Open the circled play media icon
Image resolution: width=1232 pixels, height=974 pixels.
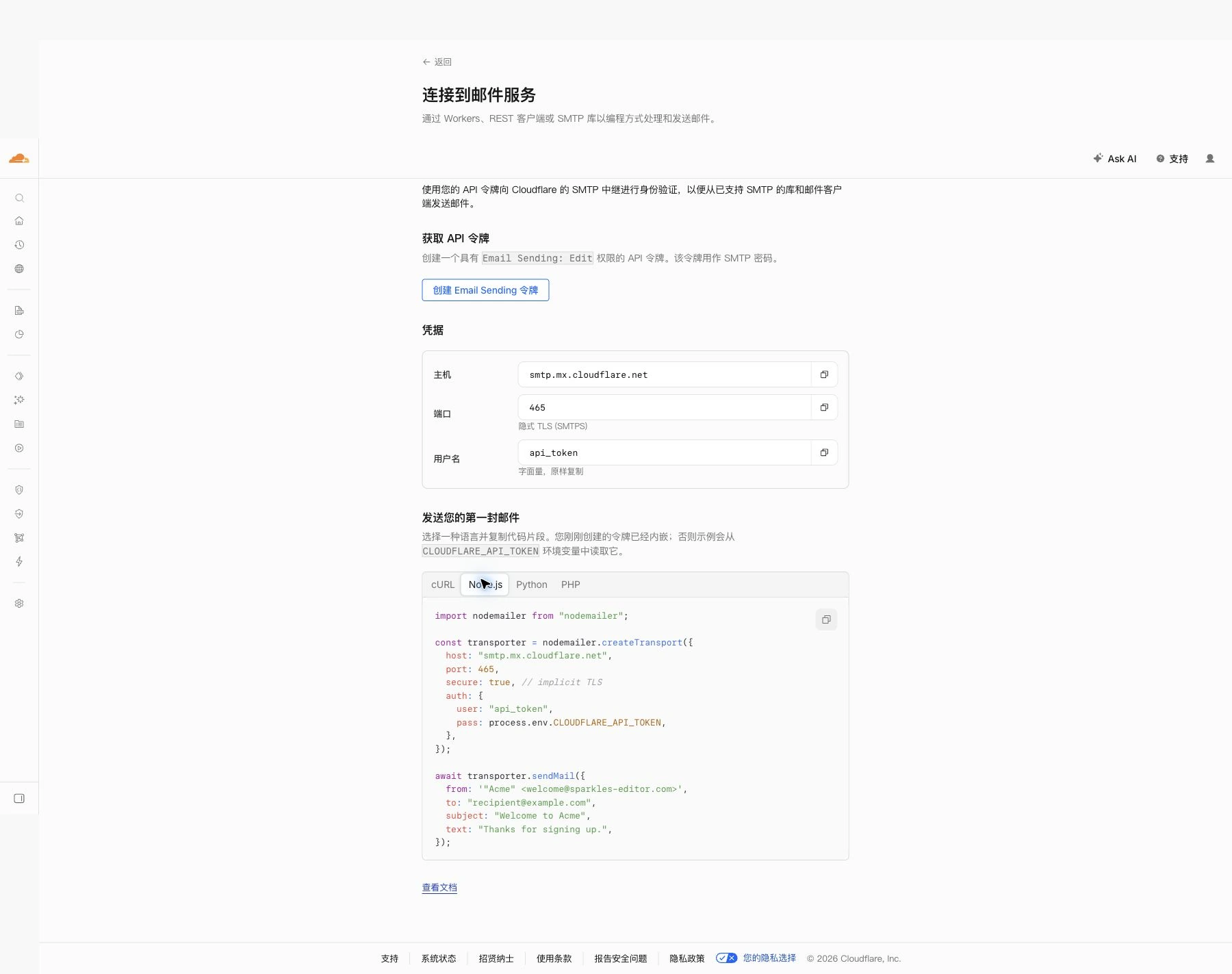point(19,448)
